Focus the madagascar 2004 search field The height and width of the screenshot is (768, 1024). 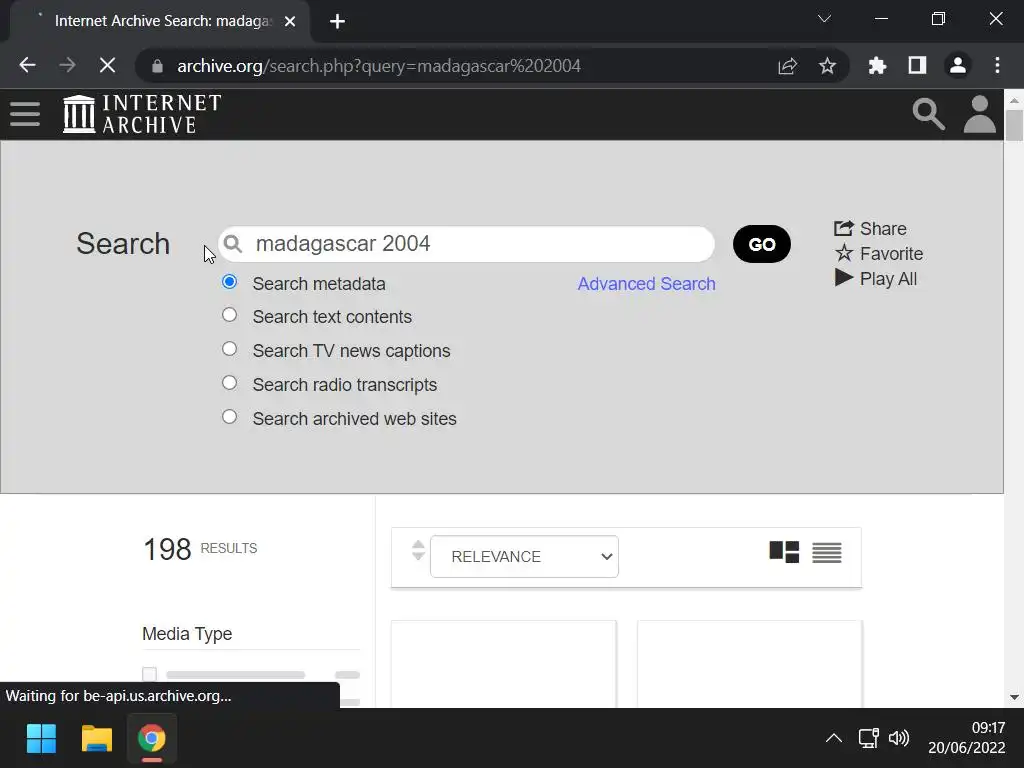click(466, 244)
